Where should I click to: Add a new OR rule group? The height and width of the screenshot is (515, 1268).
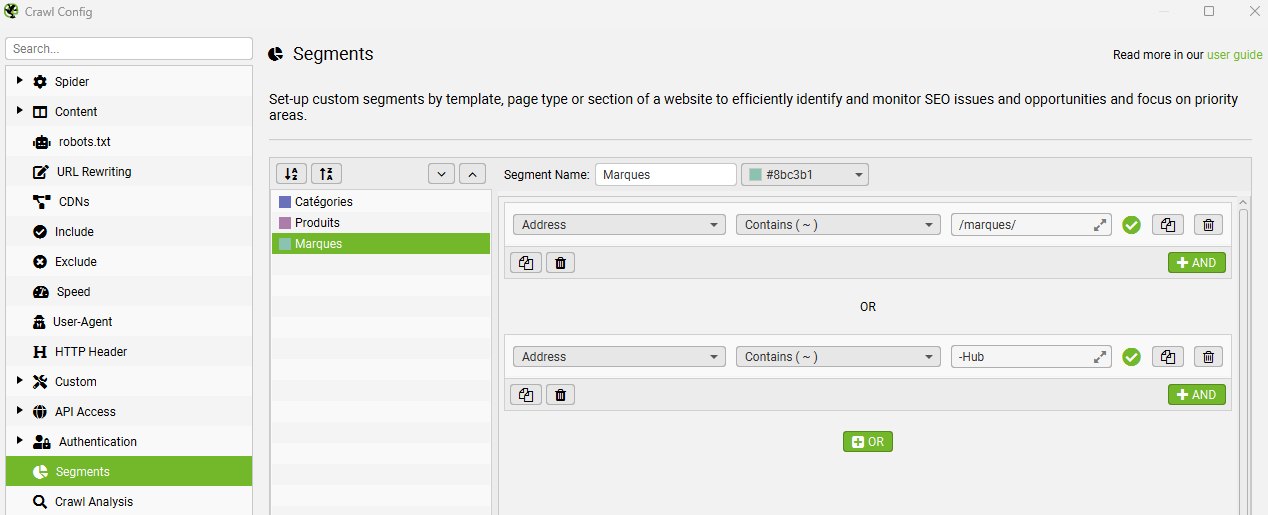tap(867, 441)
